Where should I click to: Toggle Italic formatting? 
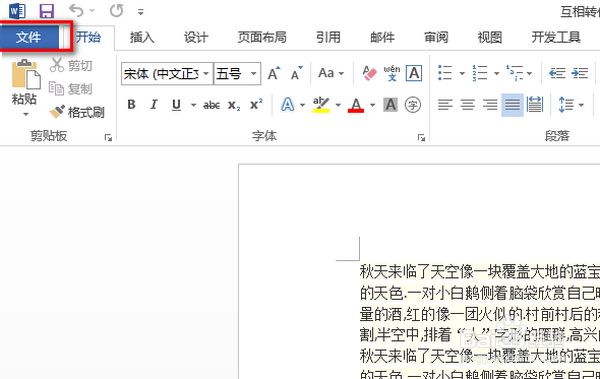(x=154, y=104)
